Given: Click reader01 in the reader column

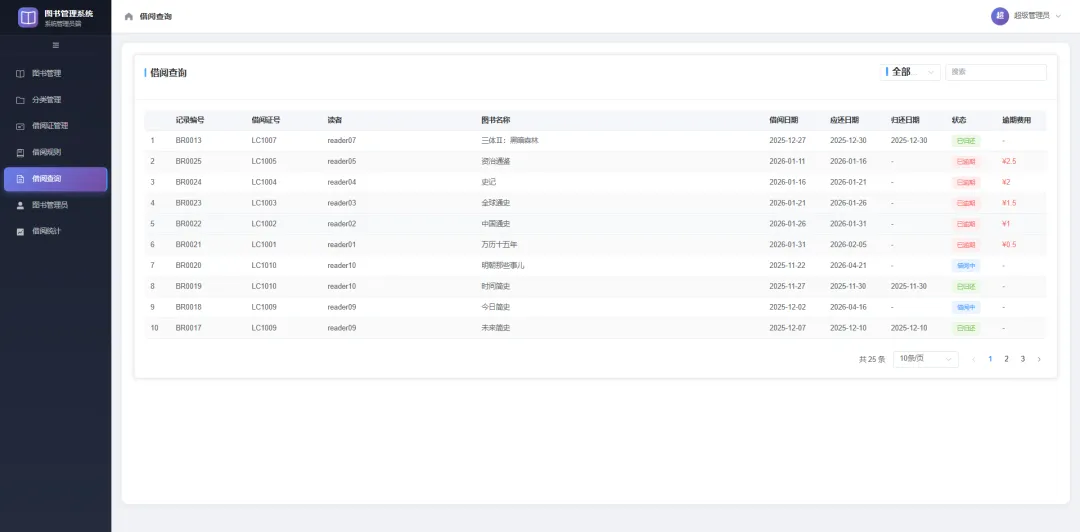Looking at the screenshot, I should pos(342,245).
